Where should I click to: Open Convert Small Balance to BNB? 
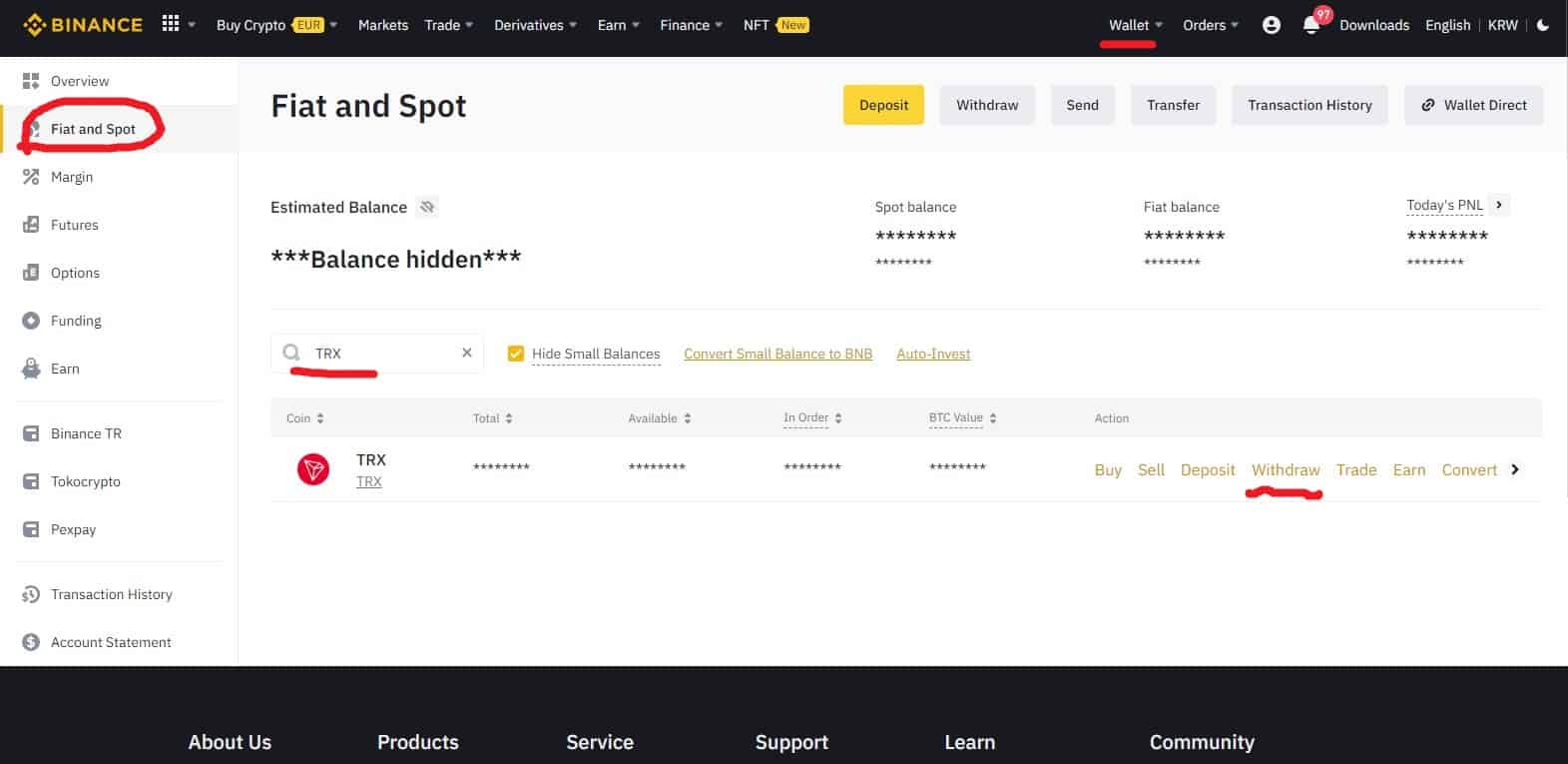tap(778, 354)
